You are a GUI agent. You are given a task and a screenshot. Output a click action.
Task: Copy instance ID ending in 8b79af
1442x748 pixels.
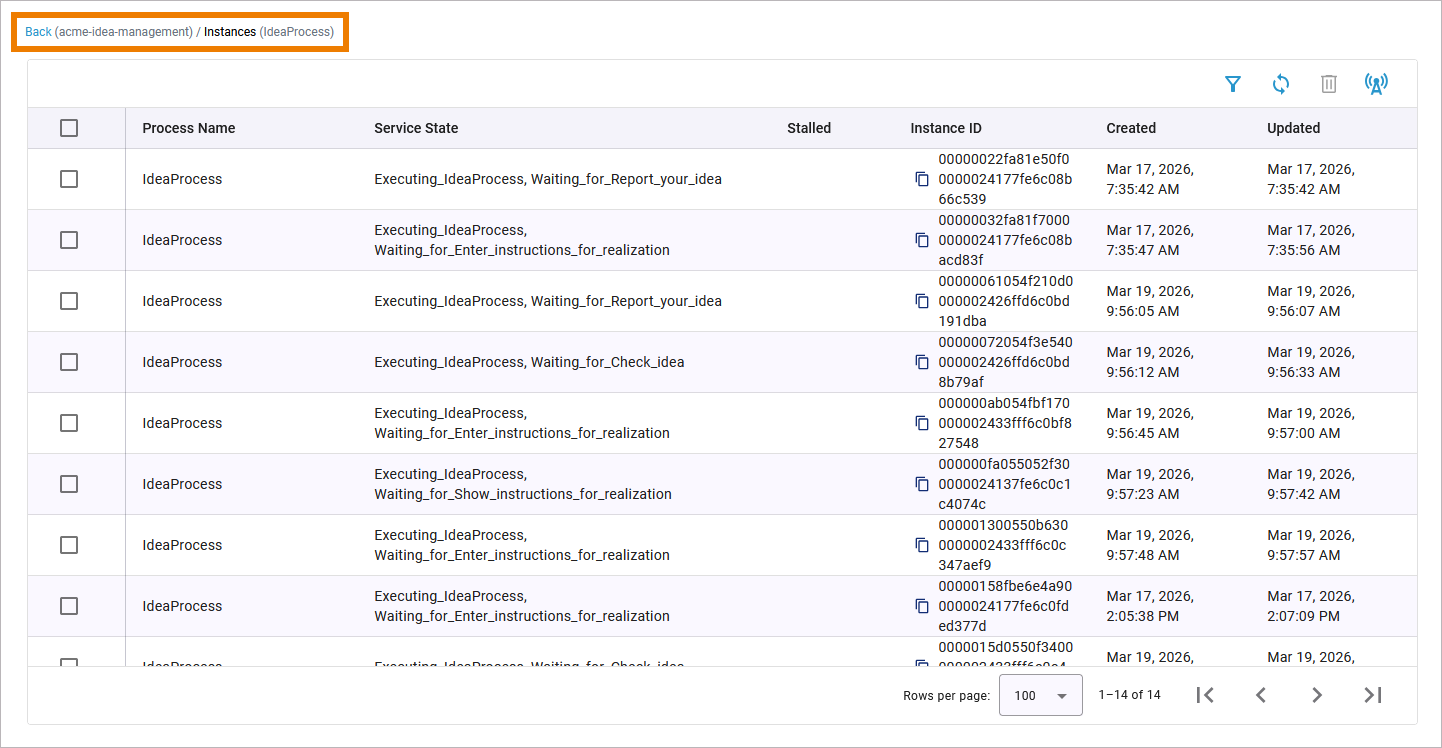pyautogui.click(x=922, y=362)
